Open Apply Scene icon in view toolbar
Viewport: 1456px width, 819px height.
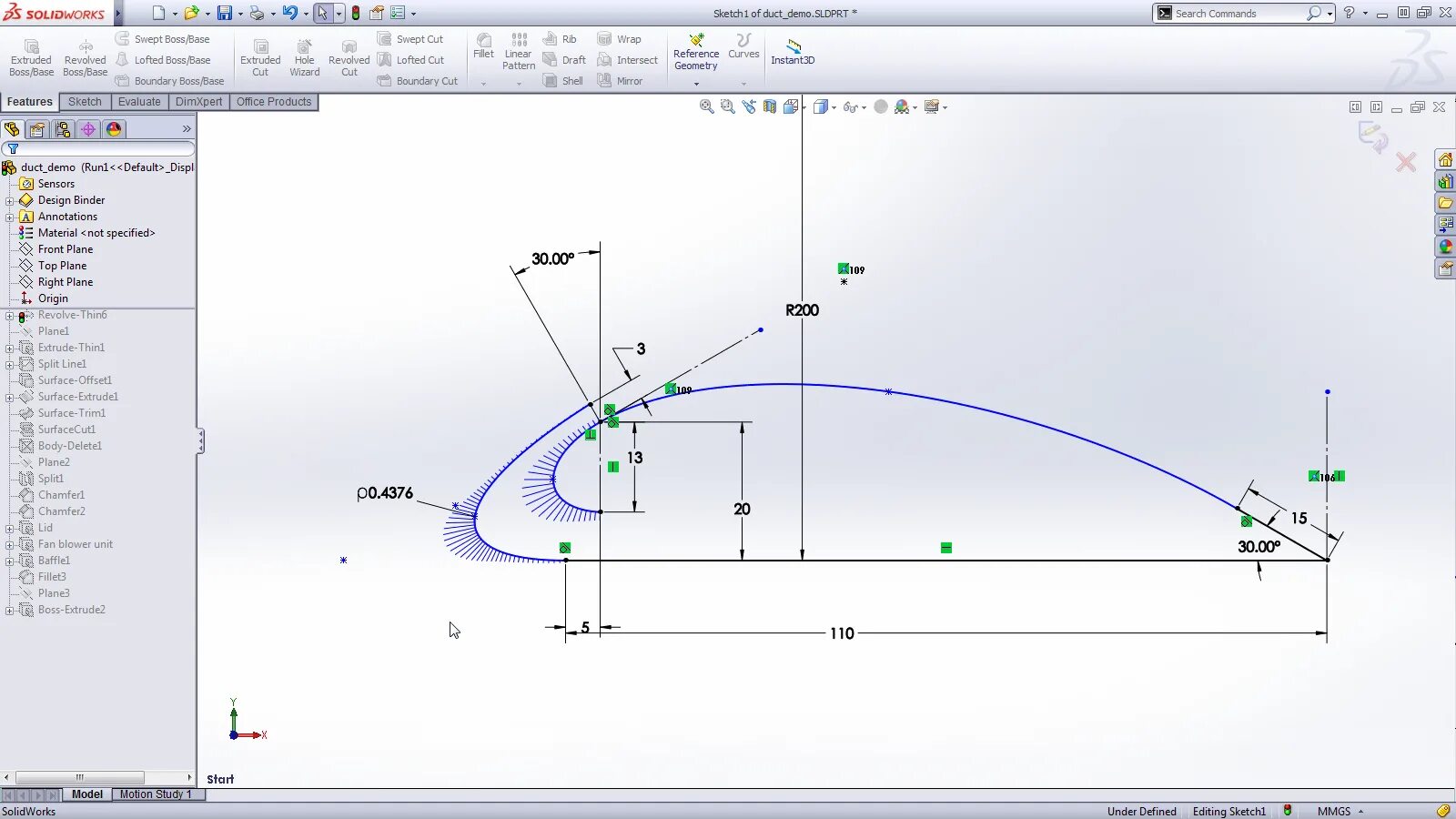click(902, 106)
